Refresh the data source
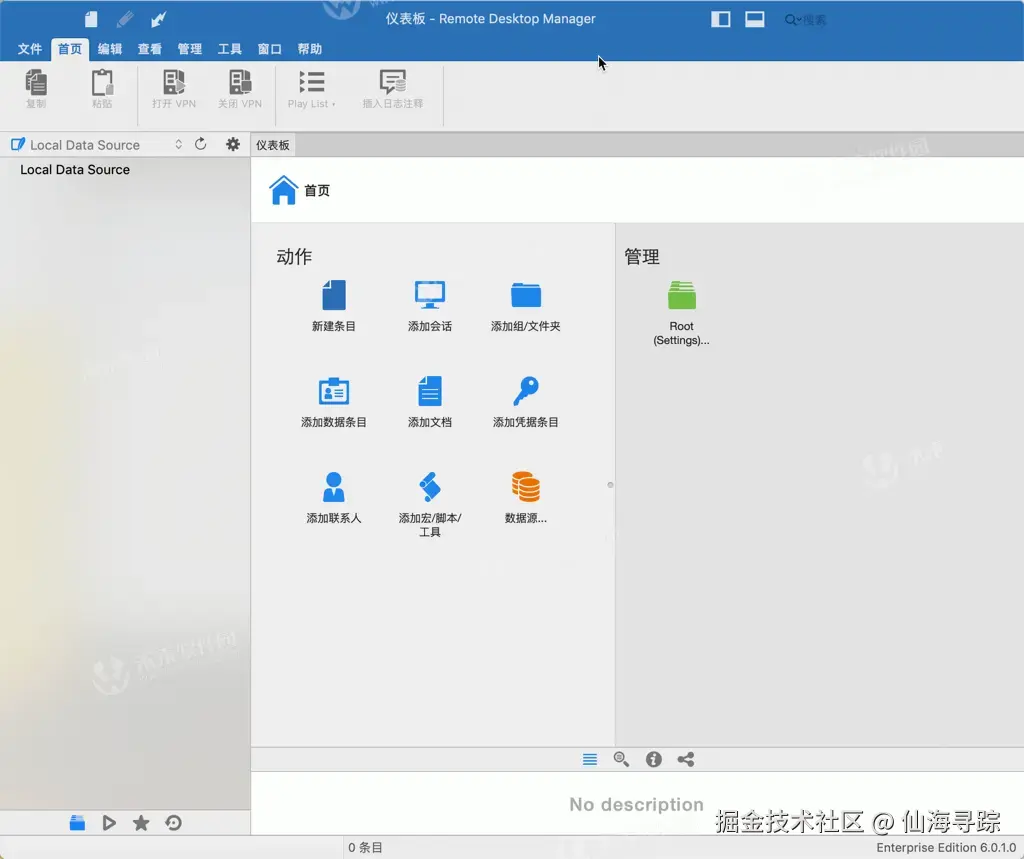The height and width of the screenshot is (859, 1024). [x=200, y=144]
